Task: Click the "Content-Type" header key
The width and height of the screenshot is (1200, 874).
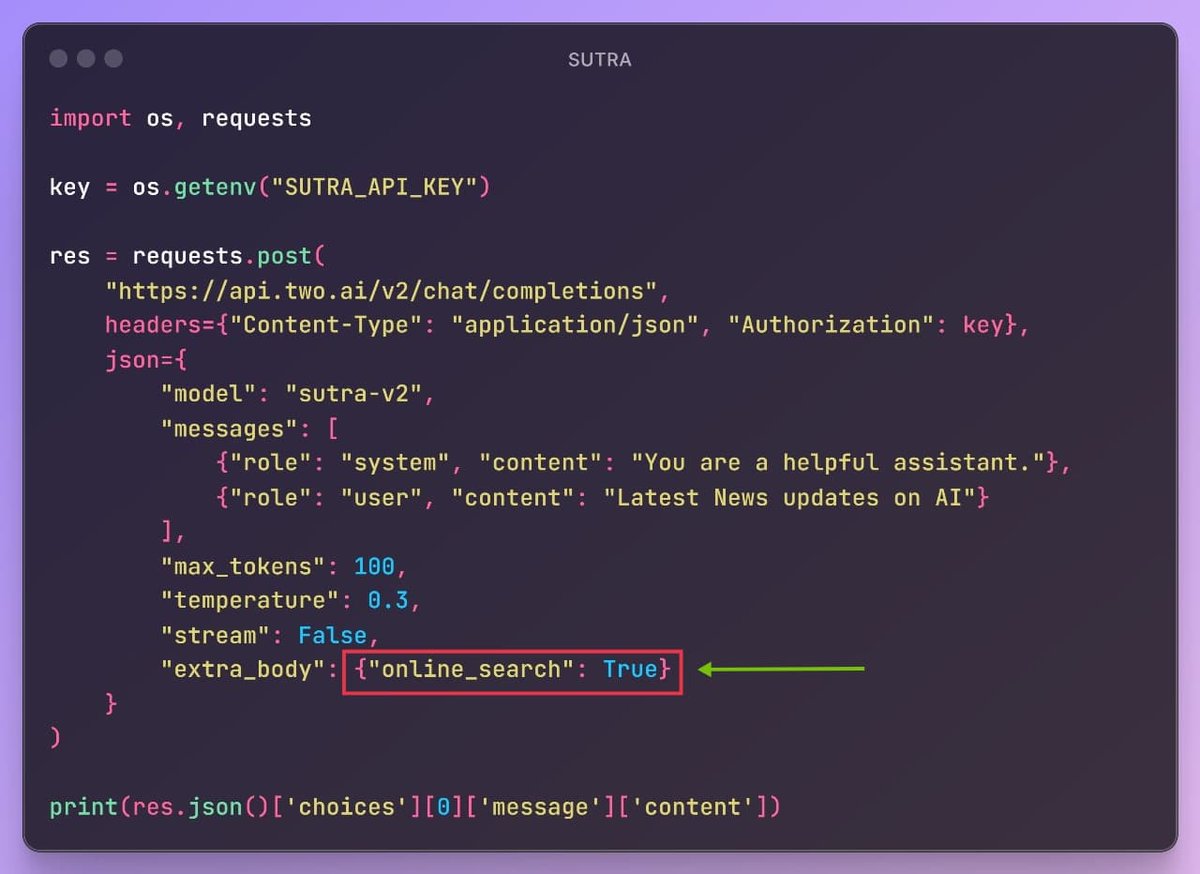Action: click(x=325, y=325)
